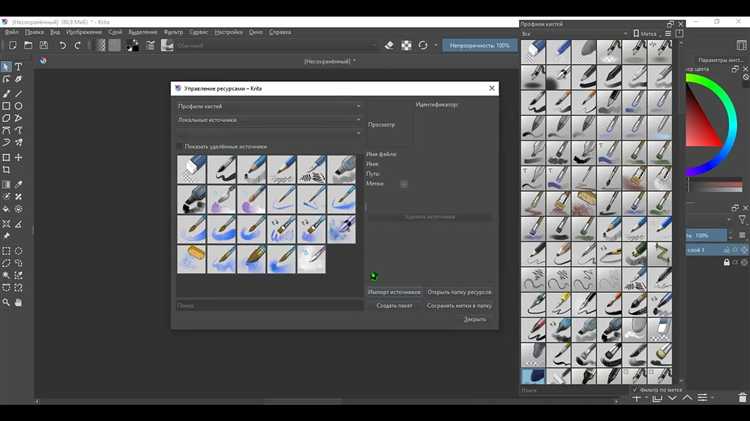Viewport: 750px width, 421px height.
Task: Select the Color picker eyedropper tool
Action: [x=18, y=184]
